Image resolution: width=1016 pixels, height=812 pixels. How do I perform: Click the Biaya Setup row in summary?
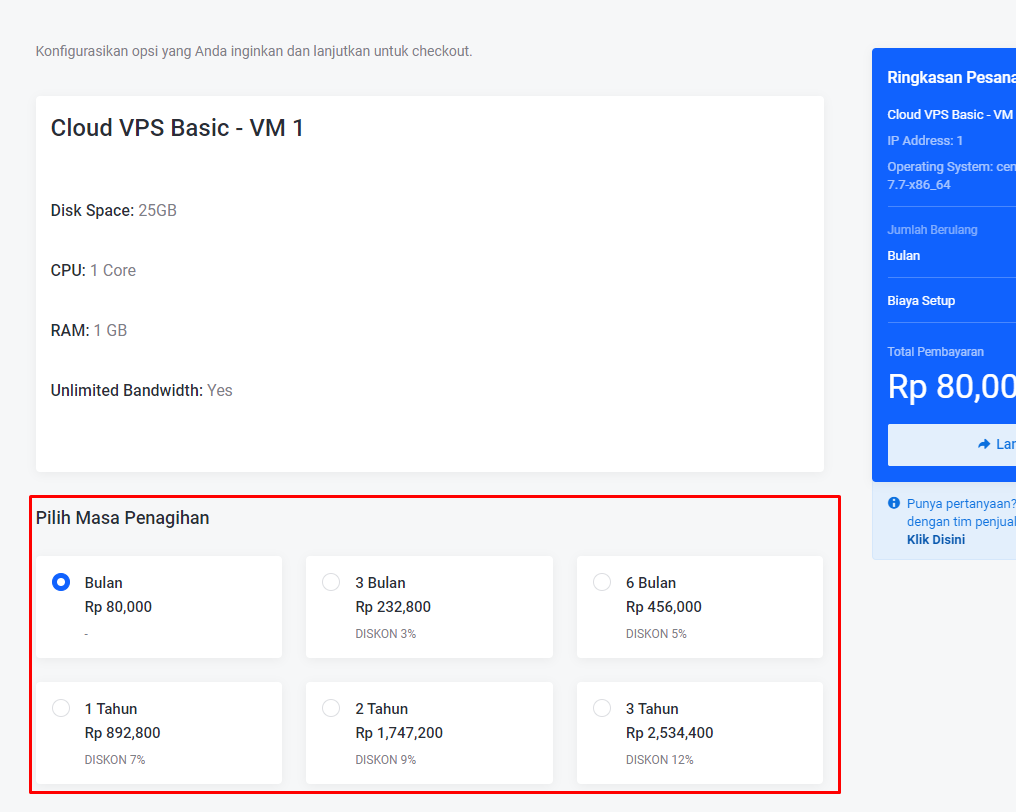point(921,301)
